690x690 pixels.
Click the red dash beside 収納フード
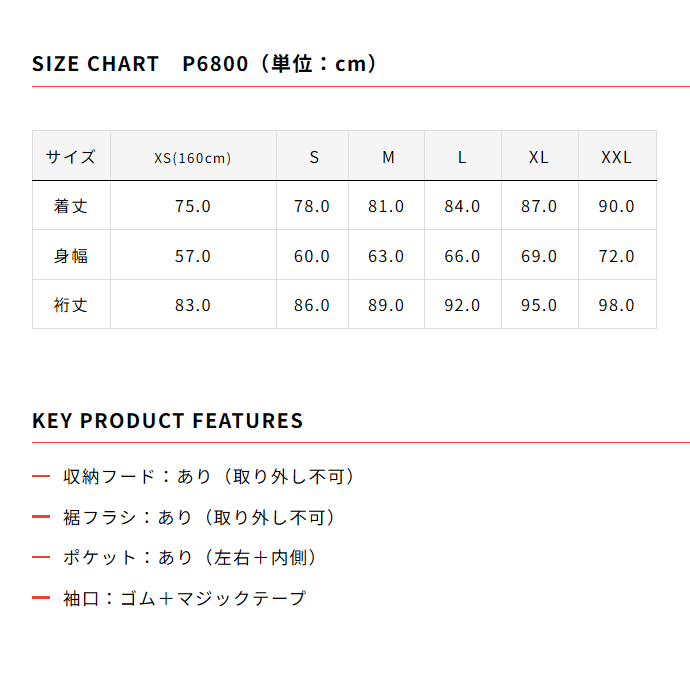click(x=41, y=476)
